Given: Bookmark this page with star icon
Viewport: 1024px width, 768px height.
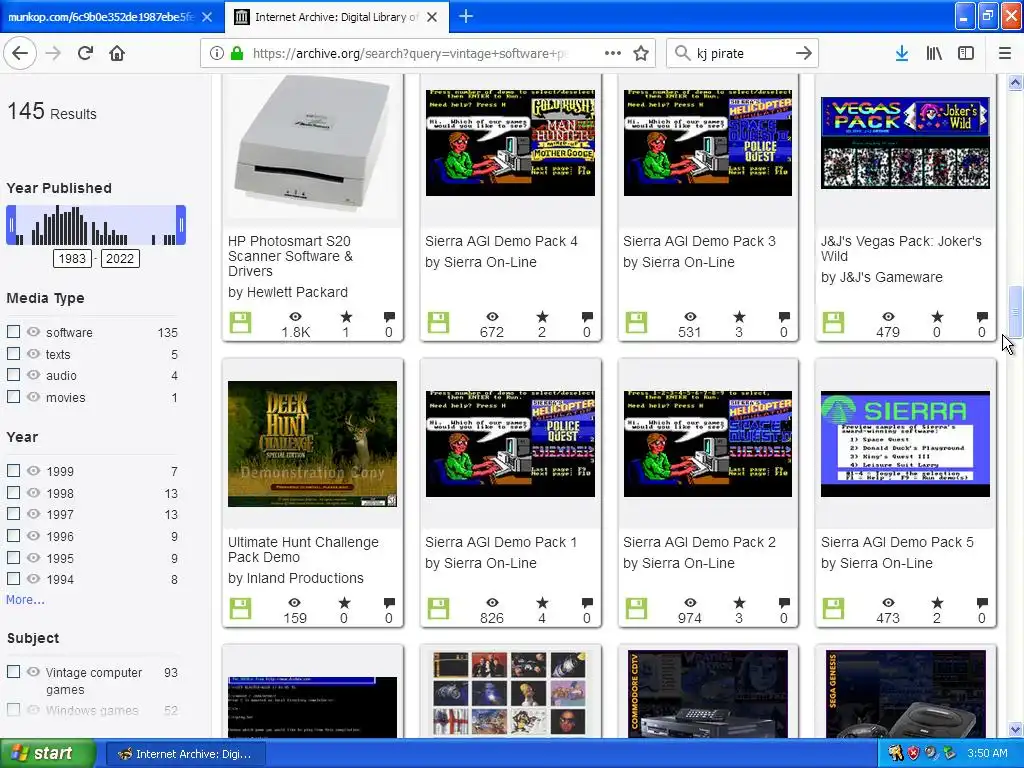Looking at the screenshot, I should coord(641,54).
